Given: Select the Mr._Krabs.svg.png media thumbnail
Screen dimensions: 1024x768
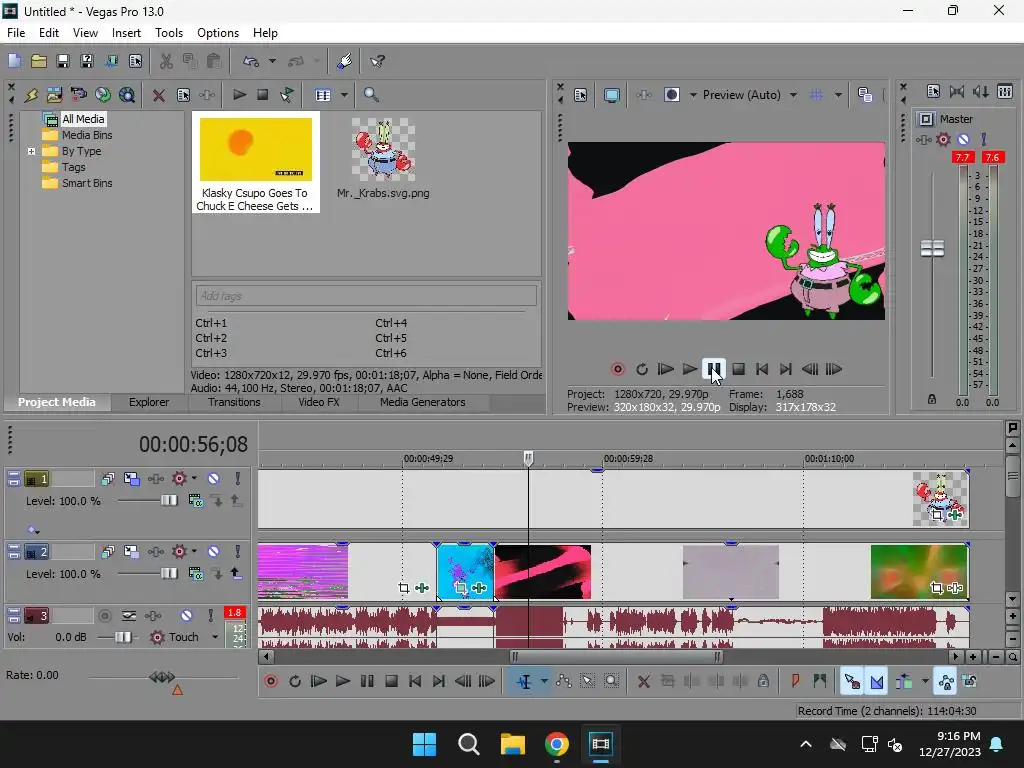Looking at the screenshot, I should 383,150.
